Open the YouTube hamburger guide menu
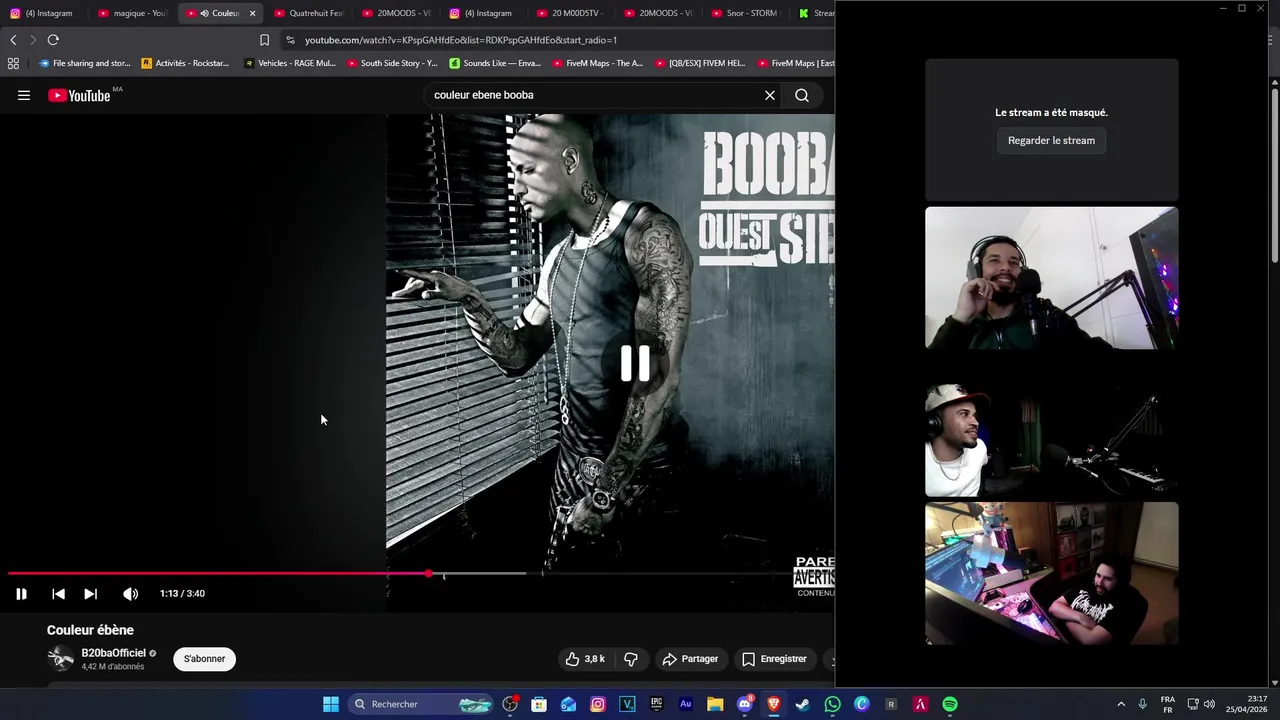Screen dimensions: 1280x720 24,95
